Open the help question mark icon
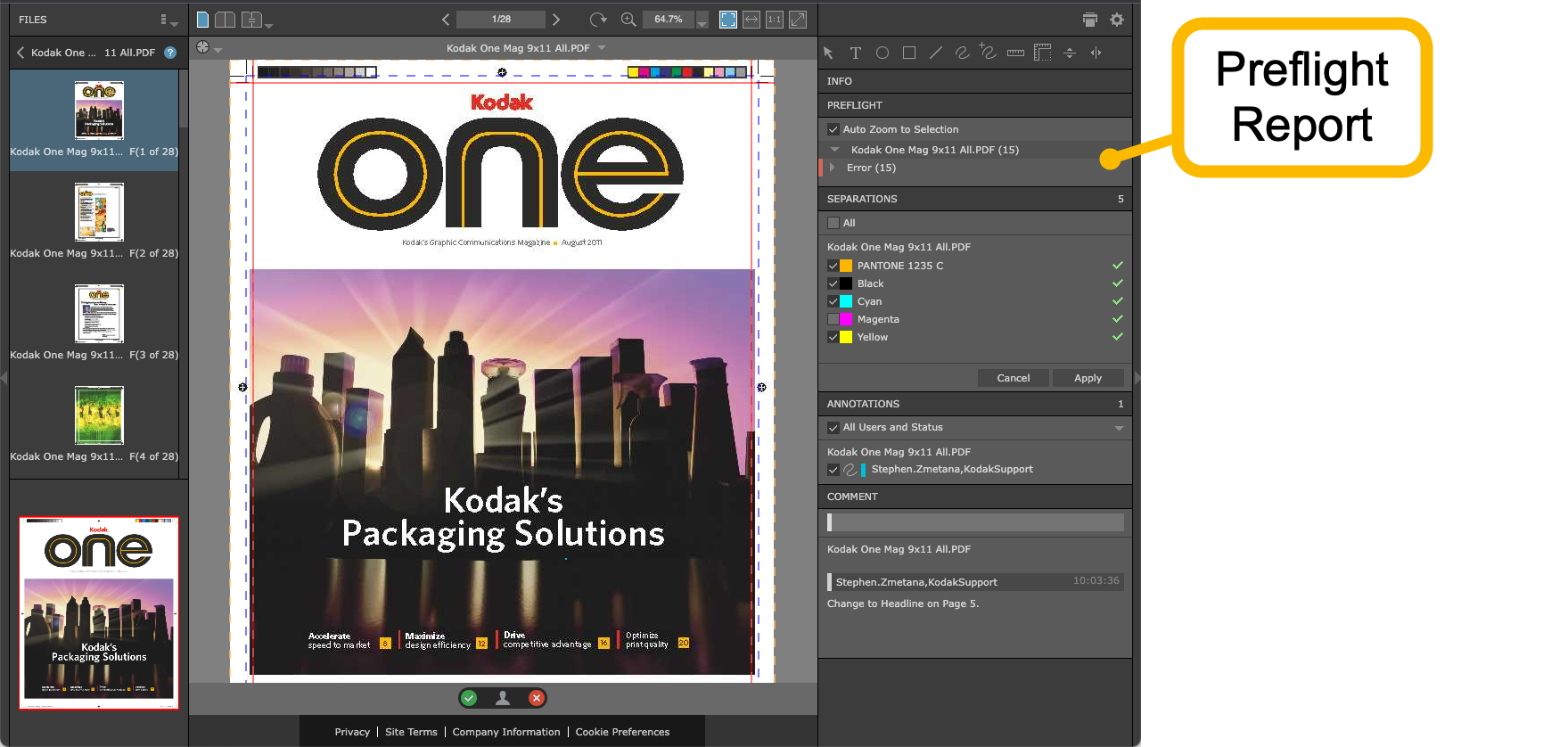 pos(170,53)
